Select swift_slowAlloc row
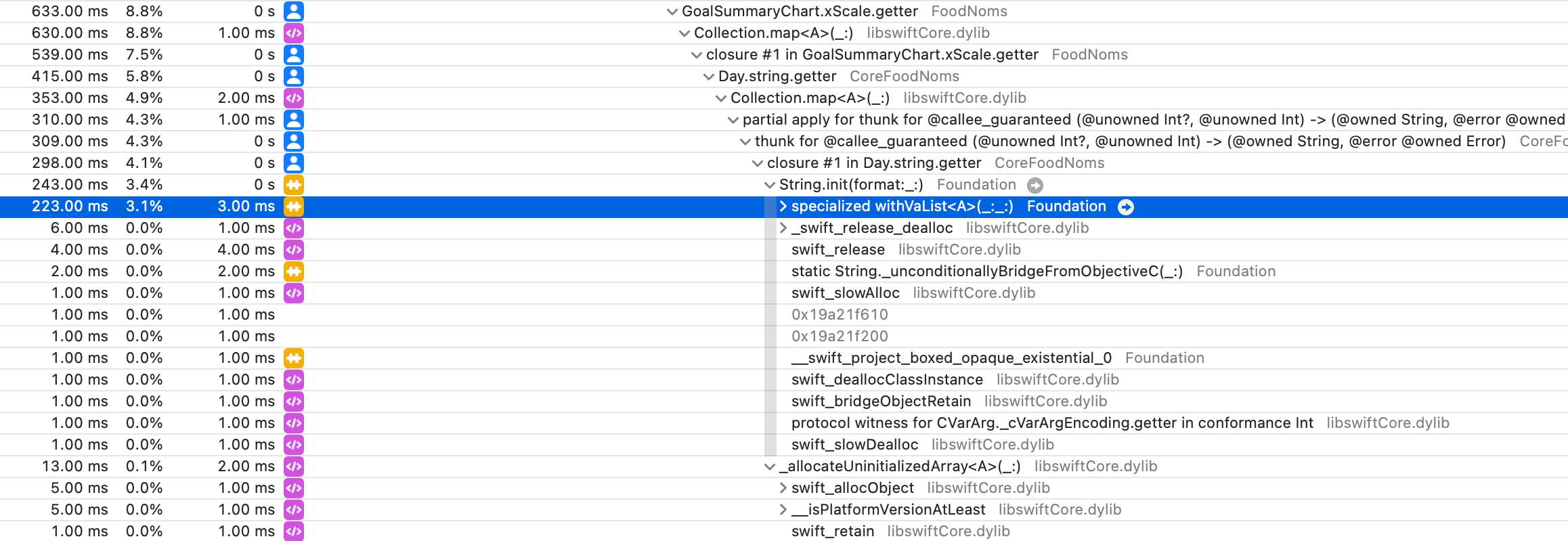This screenshot has height=541, width=1568. pyautogui.click(x=784, y=293)
